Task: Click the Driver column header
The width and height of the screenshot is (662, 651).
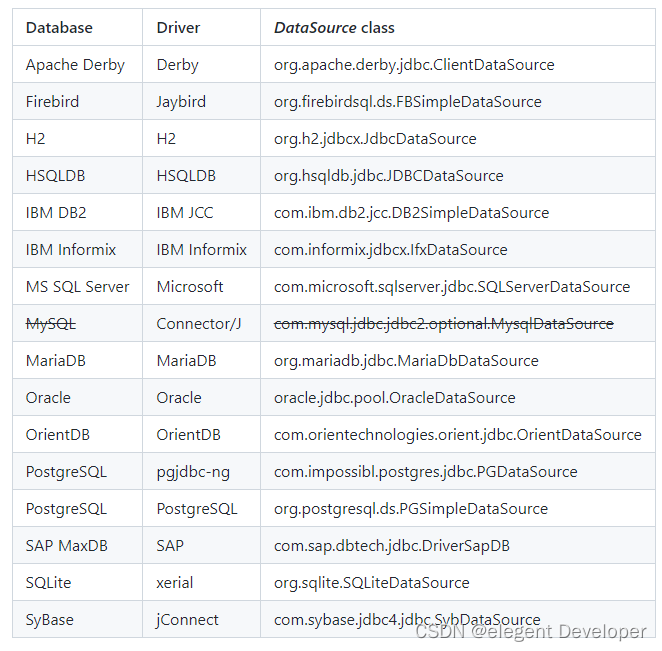Action: pos(179,28)
